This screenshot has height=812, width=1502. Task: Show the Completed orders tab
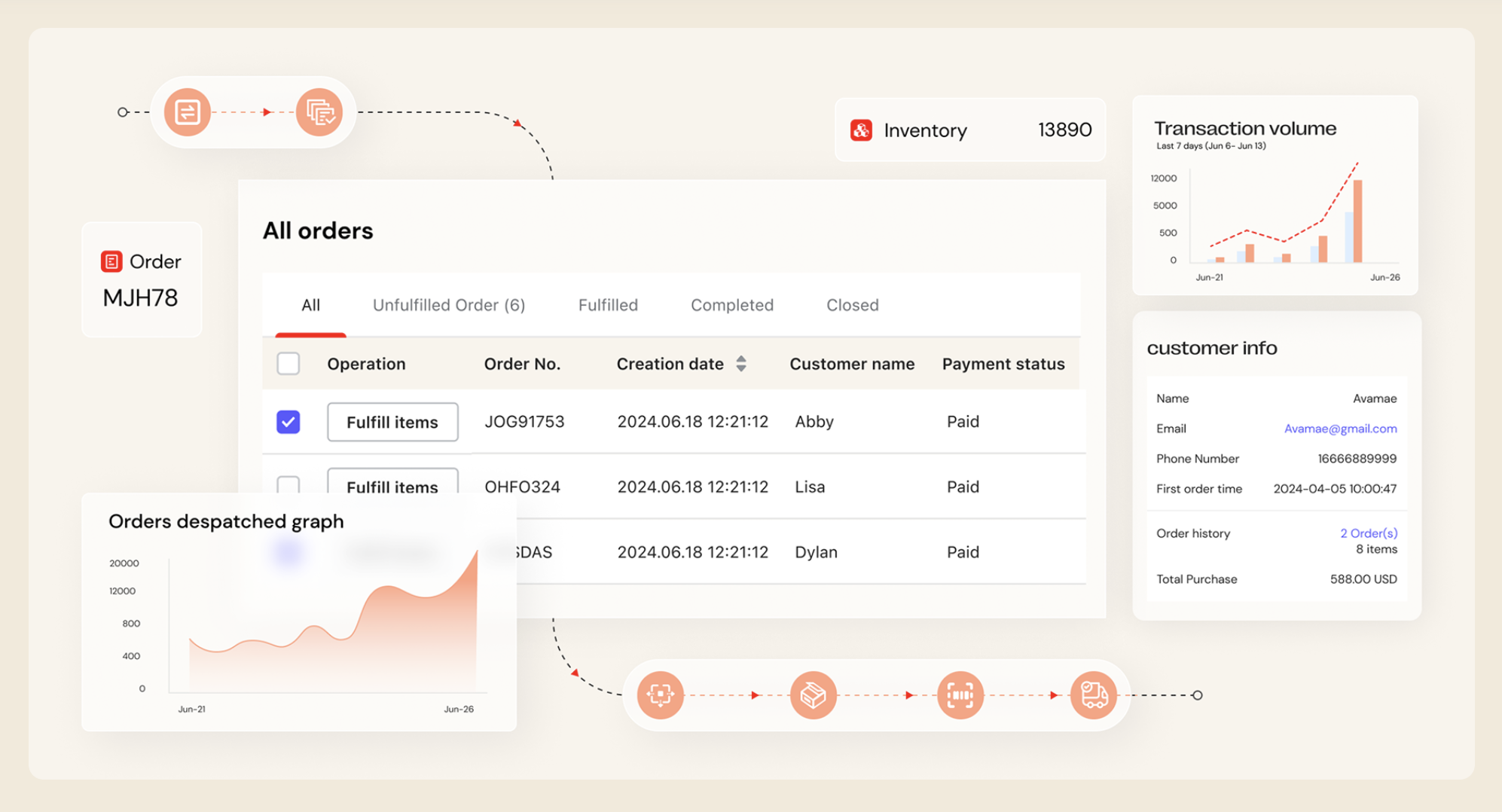pyautogui.click(x=731, y=305)
